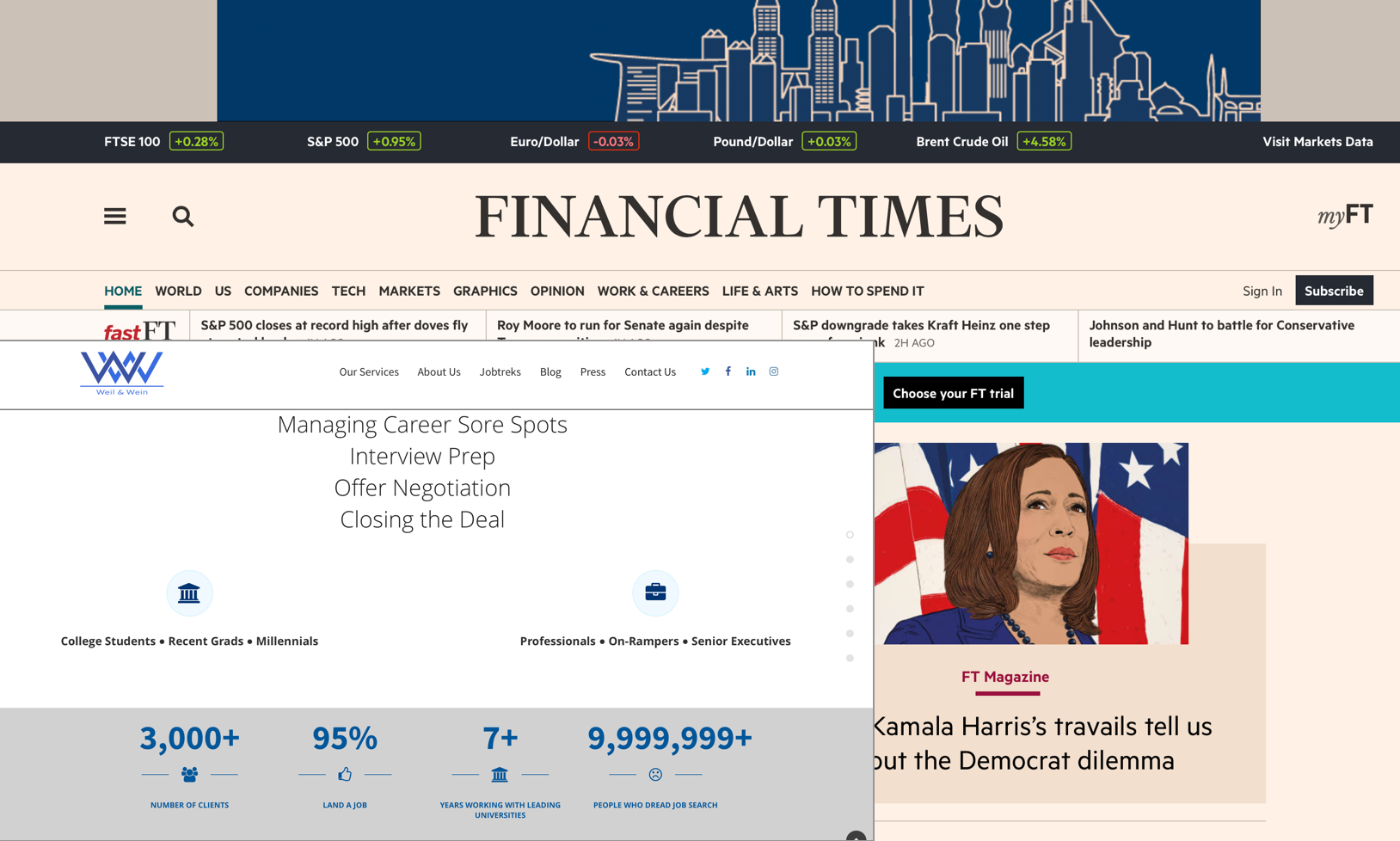The height and width of the screenshot is (841, 1400).
Task: Open the MARKETS section
Action: (x=409, y=291)
